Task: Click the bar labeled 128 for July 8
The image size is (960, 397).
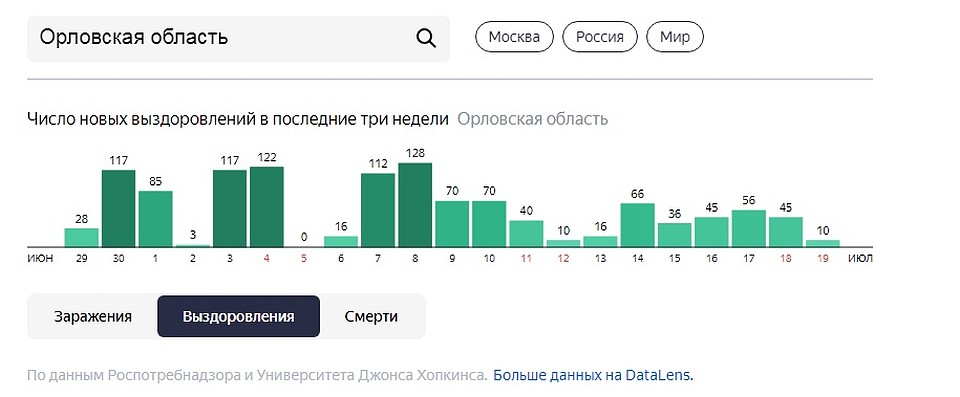Action: click(x=415, y=205)
